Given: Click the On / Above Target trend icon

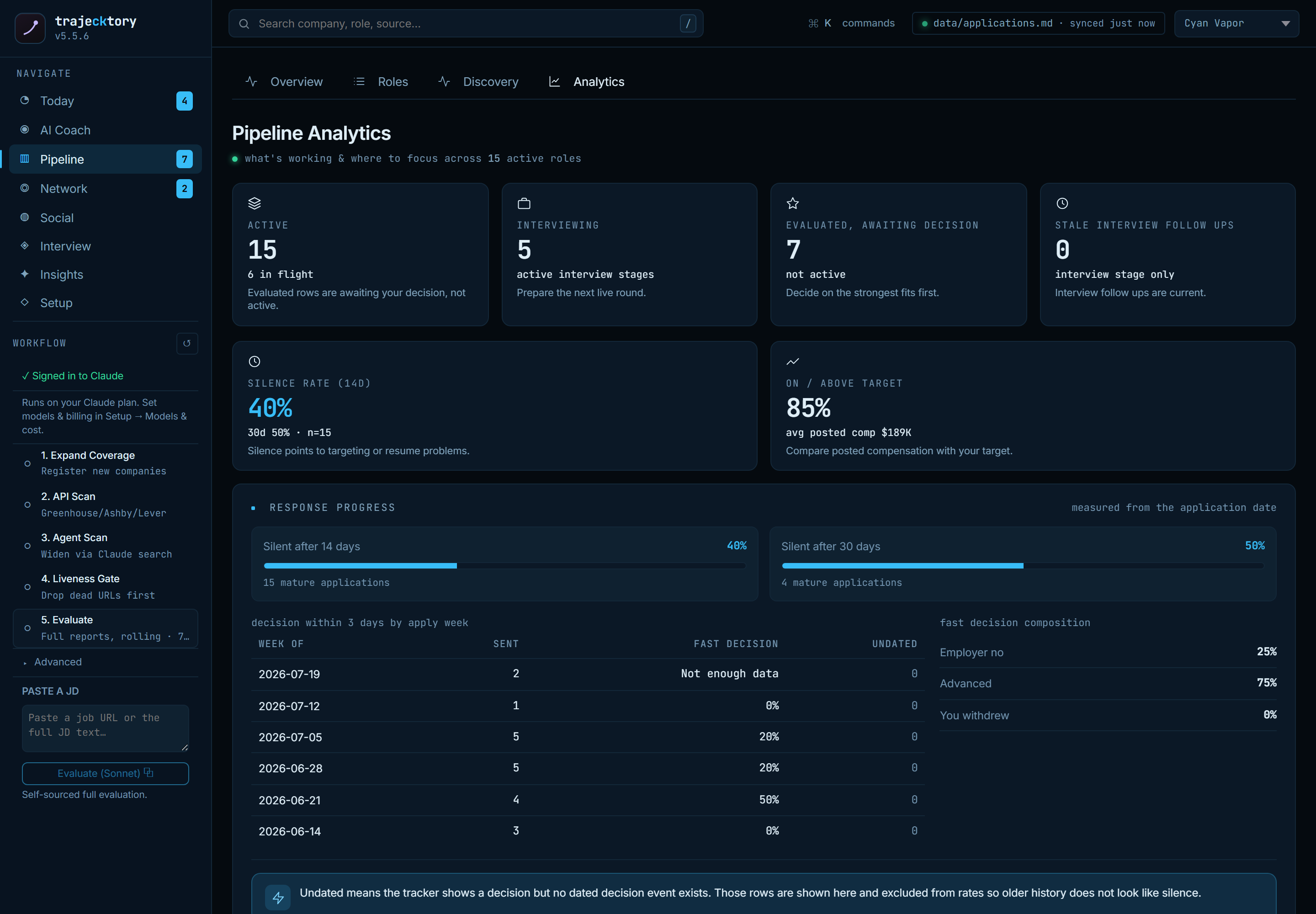Looking at the screenshot, I should pos(793,361).
